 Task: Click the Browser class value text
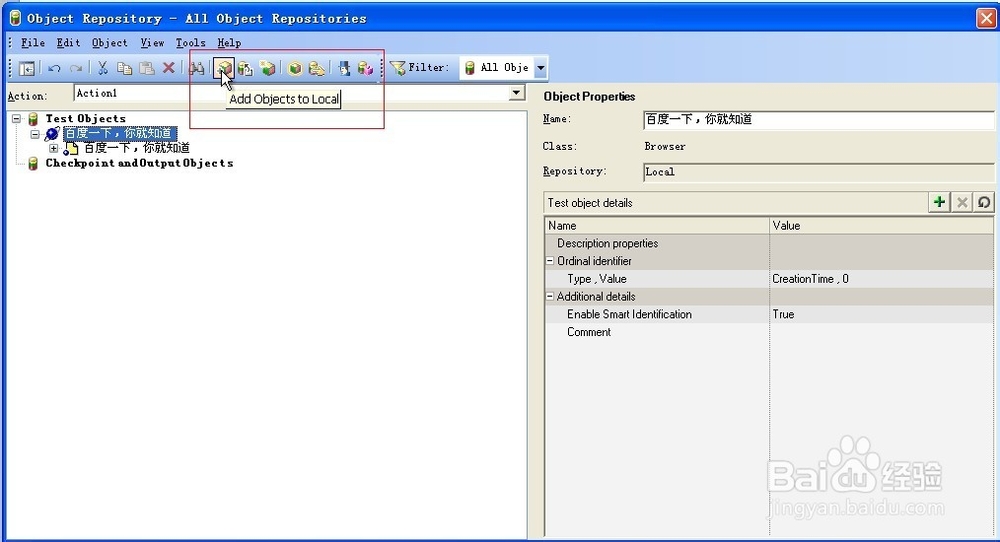tap(665, 147)
